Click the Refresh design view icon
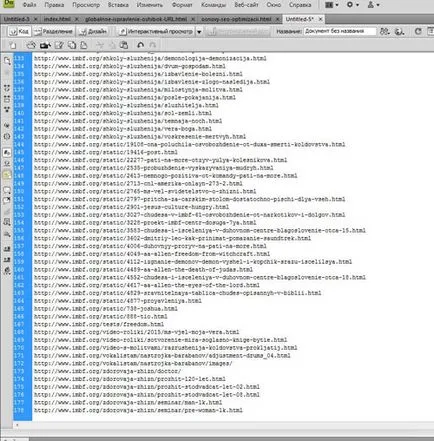Screen dimensions: 434x441 418,31
